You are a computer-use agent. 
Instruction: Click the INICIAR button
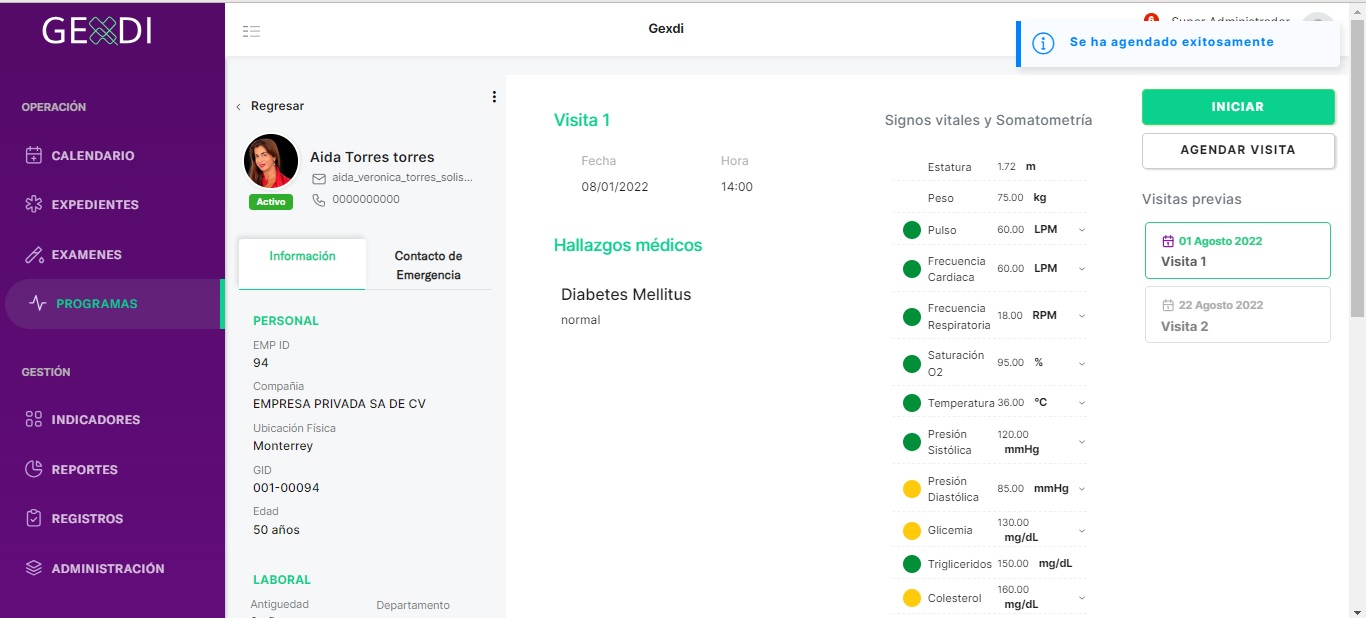[1238, 107]
